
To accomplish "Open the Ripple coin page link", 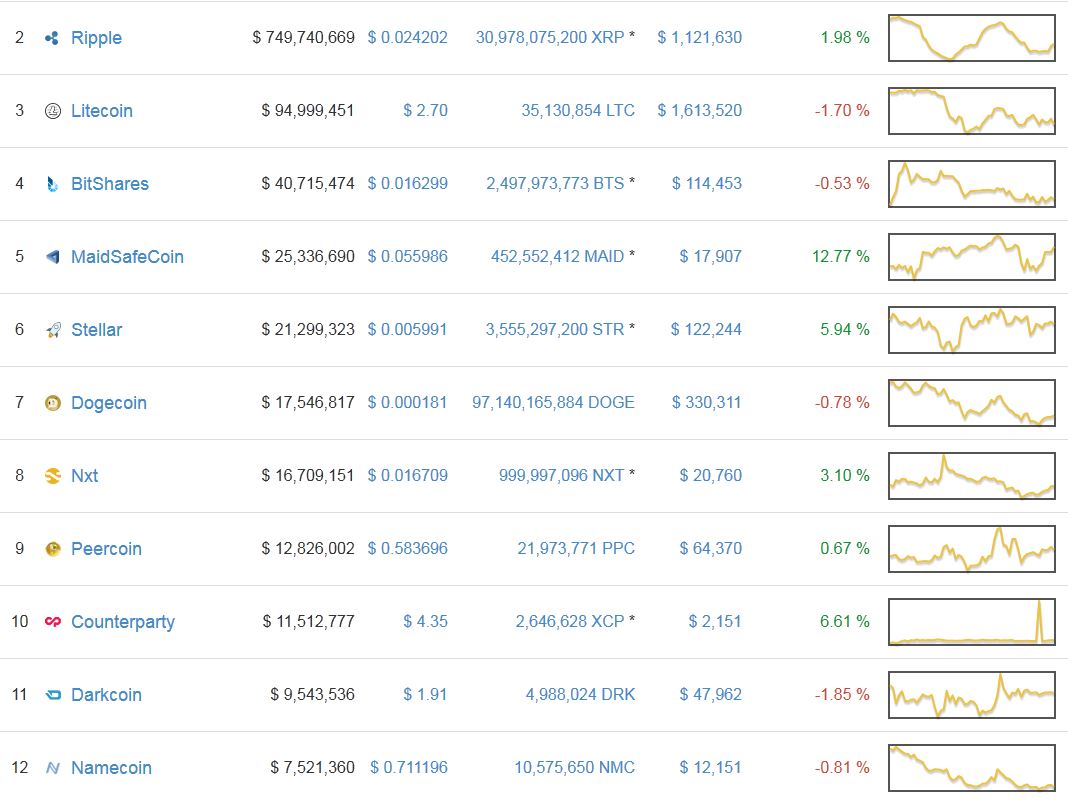I will pyautogui.click(x=96, y=38).
